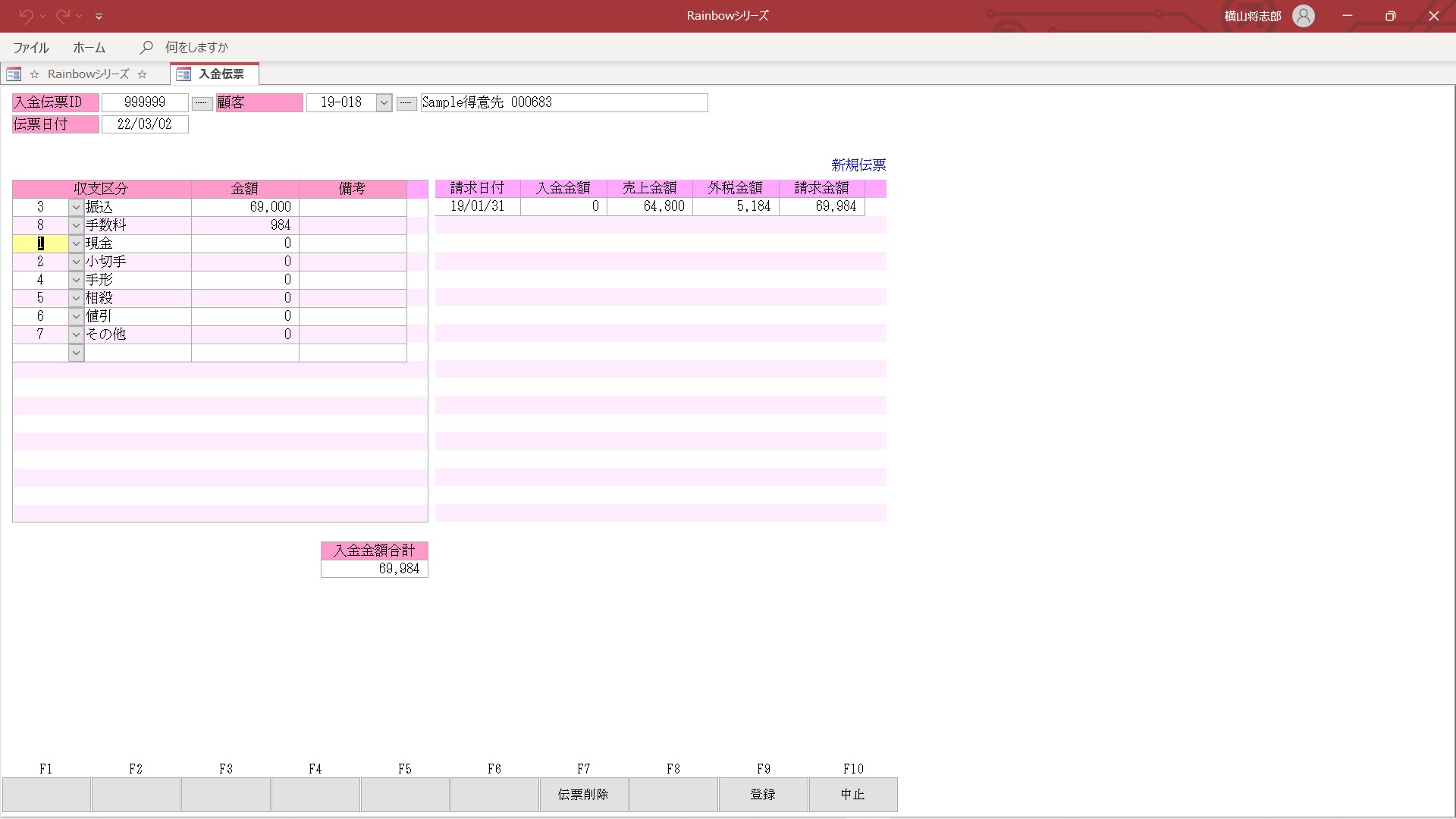Click the search magnifier icon
Image resolution: width=1456 pixels, height=819 pixels.
click(x=146, y=47)
